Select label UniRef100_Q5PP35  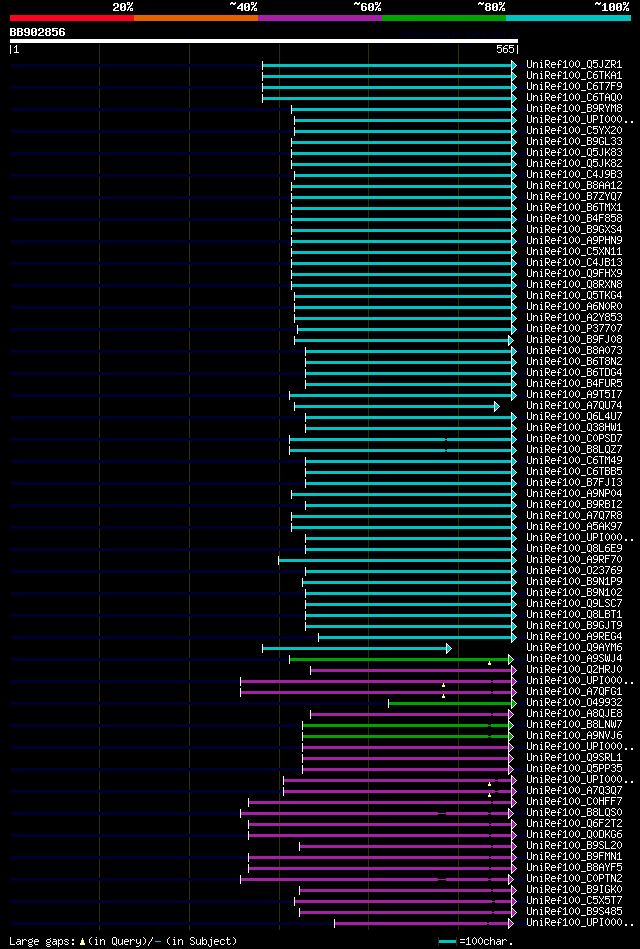pyautogui.click(x=575, y=768)
